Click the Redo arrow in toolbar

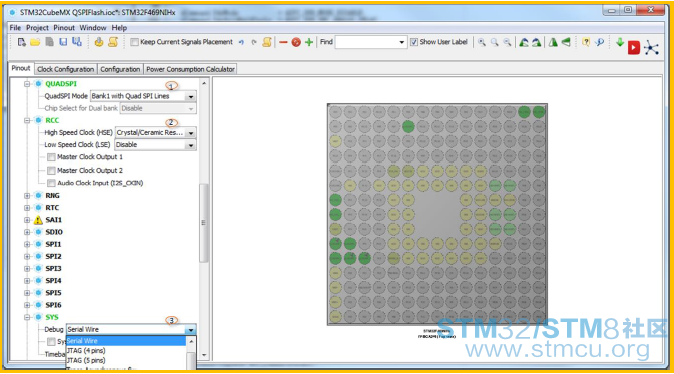point(254,42)
